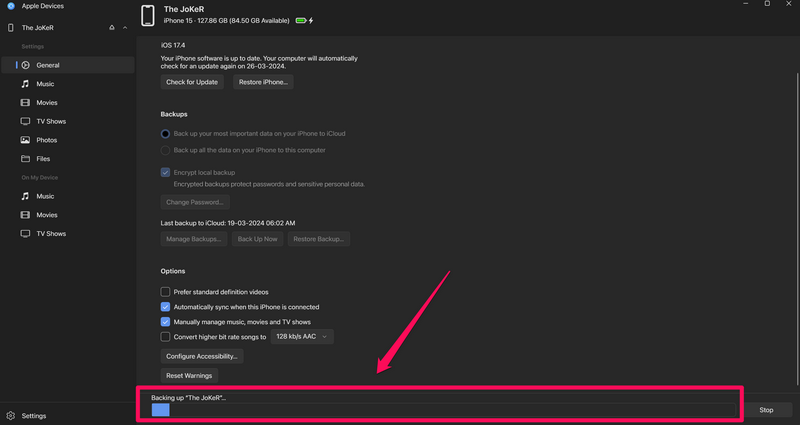Switch to TV Shows under Settings section
800x425 pixels.
coord(68,121)
